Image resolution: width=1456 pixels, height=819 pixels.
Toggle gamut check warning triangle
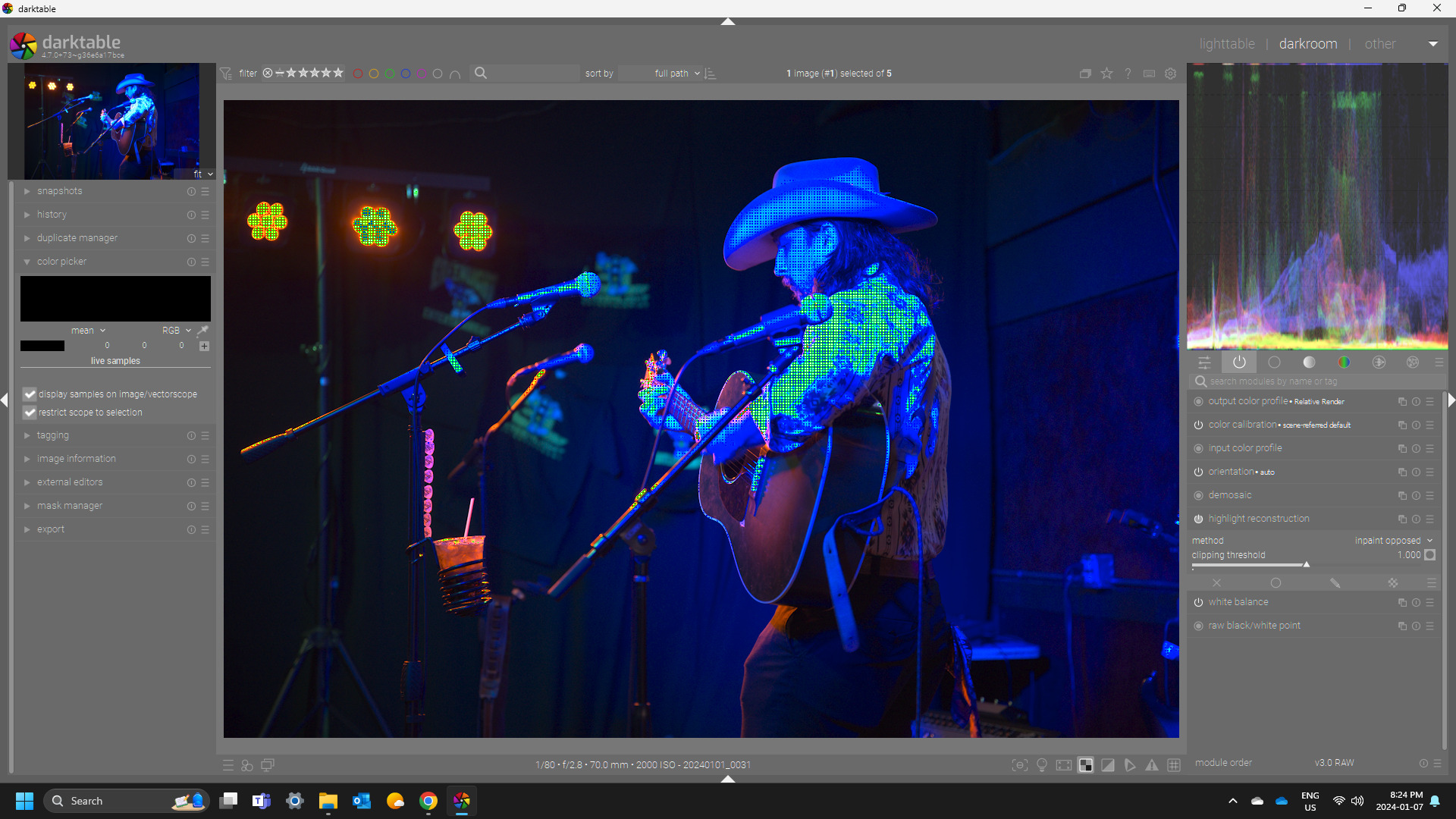[x=1152, y=765]
